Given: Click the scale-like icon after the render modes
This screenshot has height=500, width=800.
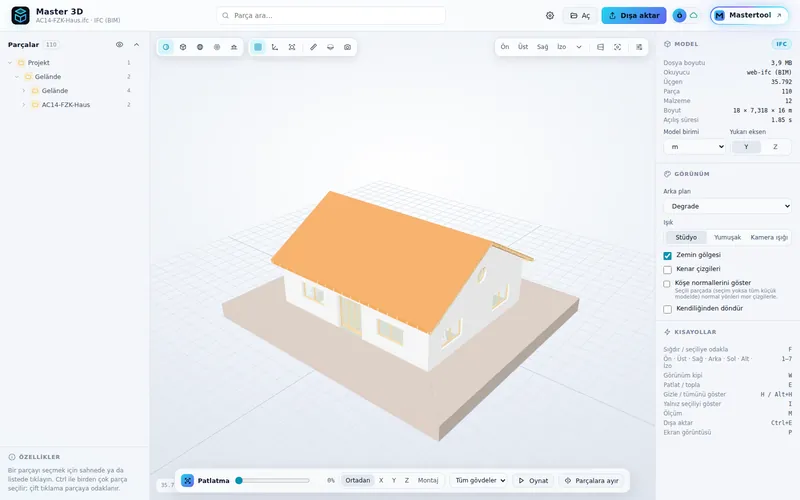Looking at the screenshot, I should point(234,47).
